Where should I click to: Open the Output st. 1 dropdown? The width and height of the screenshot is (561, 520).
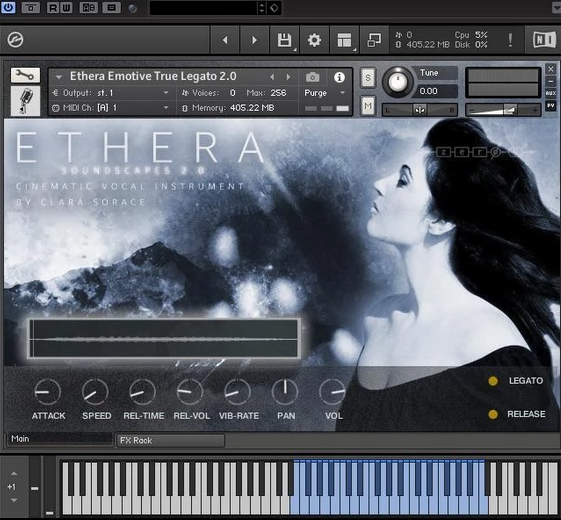(111, 93)
